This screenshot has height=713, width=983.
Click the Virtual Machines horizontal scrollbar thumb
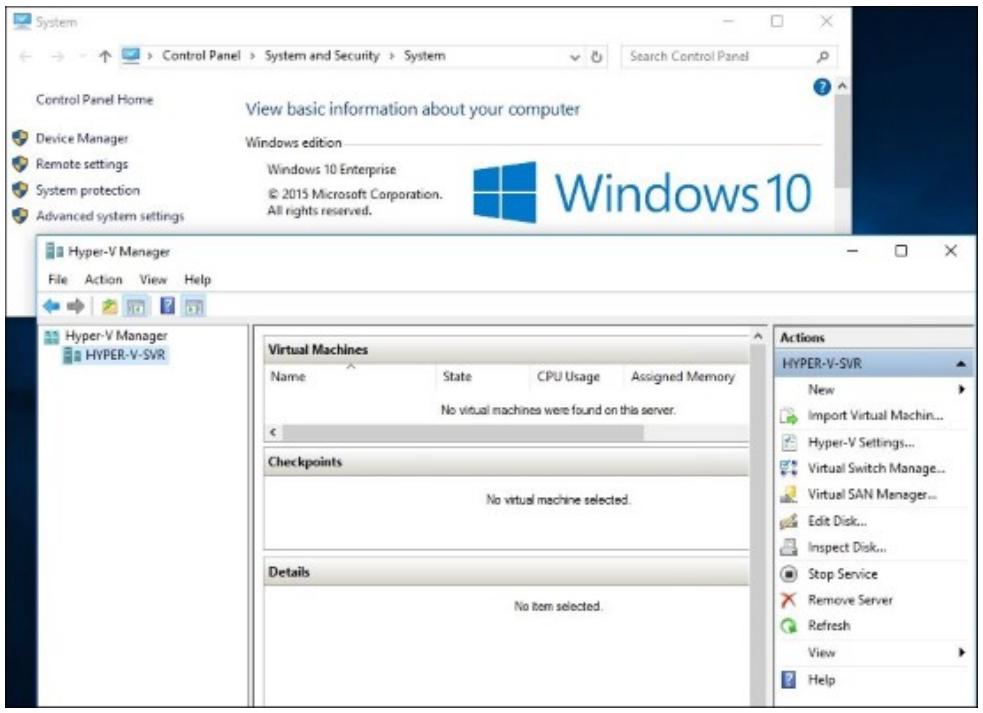click(x=463, y=432)
